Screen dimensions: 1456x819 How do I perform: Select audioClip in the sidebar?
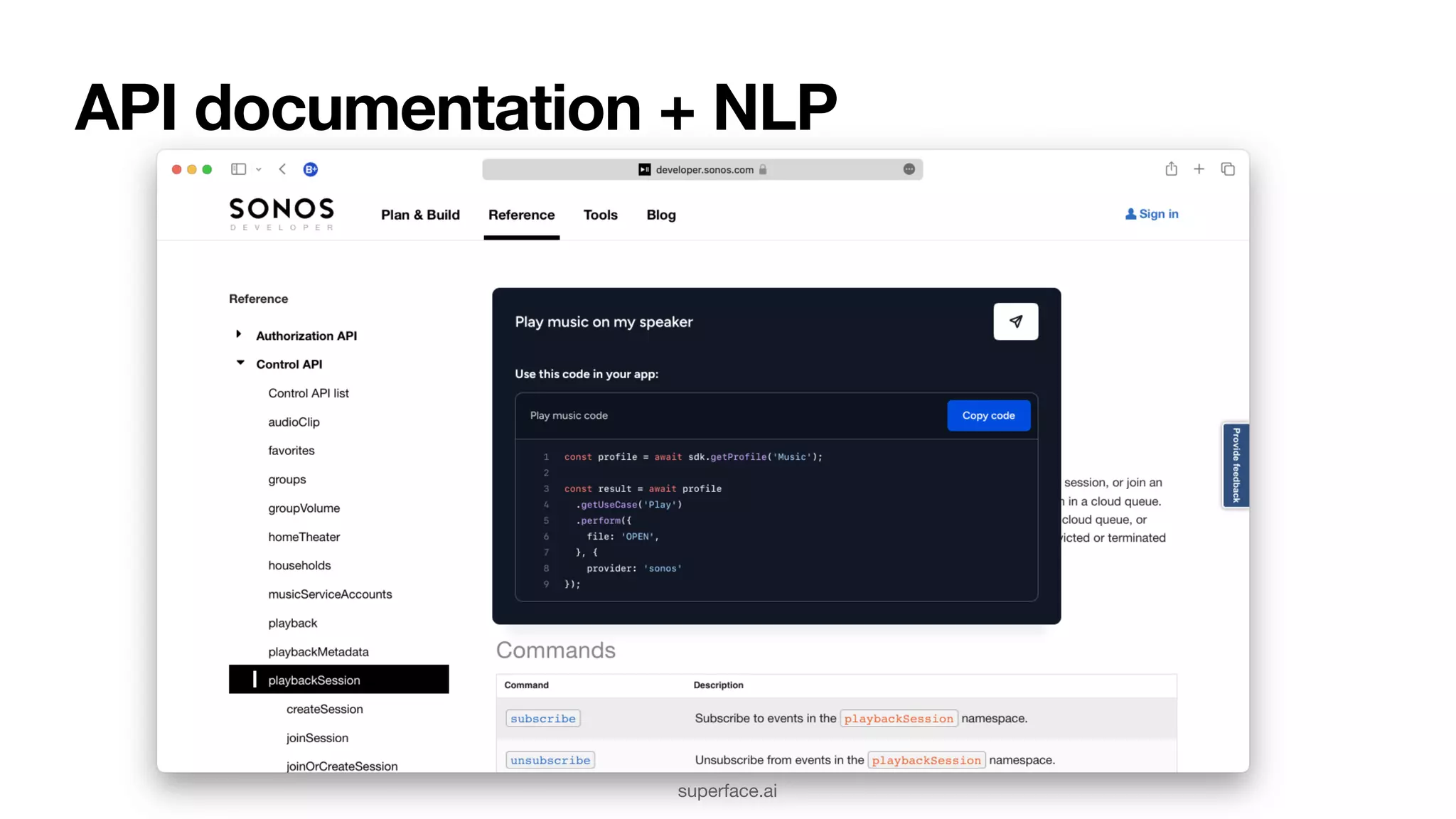(x=294, y=422)
